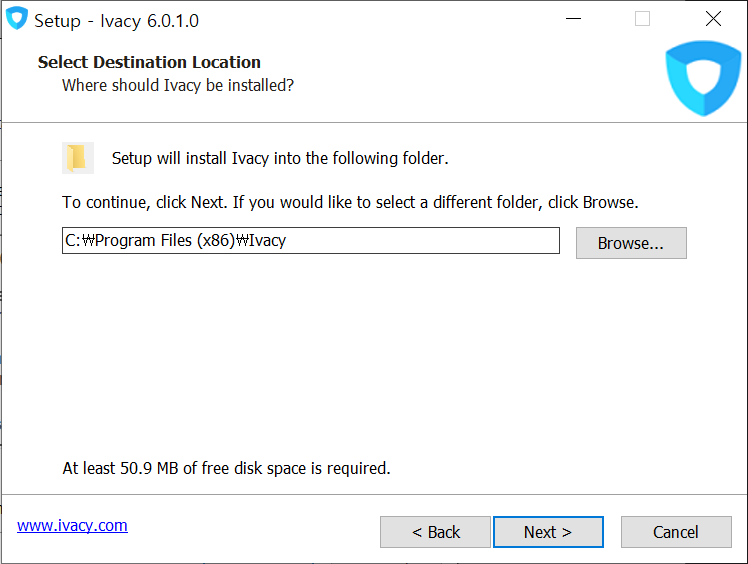
Task: Close the Setup window
Action: coord(713,19)
